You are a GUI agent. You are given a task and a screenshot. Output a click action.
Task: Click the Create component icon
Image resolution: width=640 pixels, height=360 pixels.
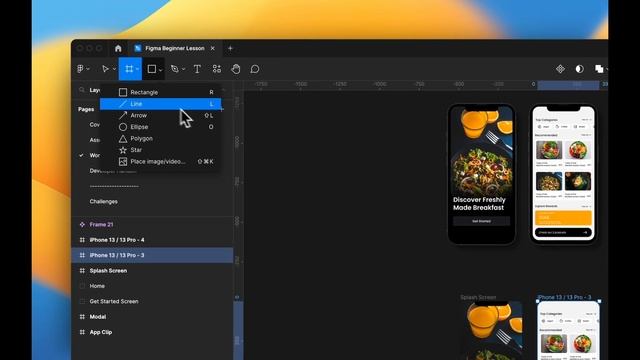click(x=560, y=69)
